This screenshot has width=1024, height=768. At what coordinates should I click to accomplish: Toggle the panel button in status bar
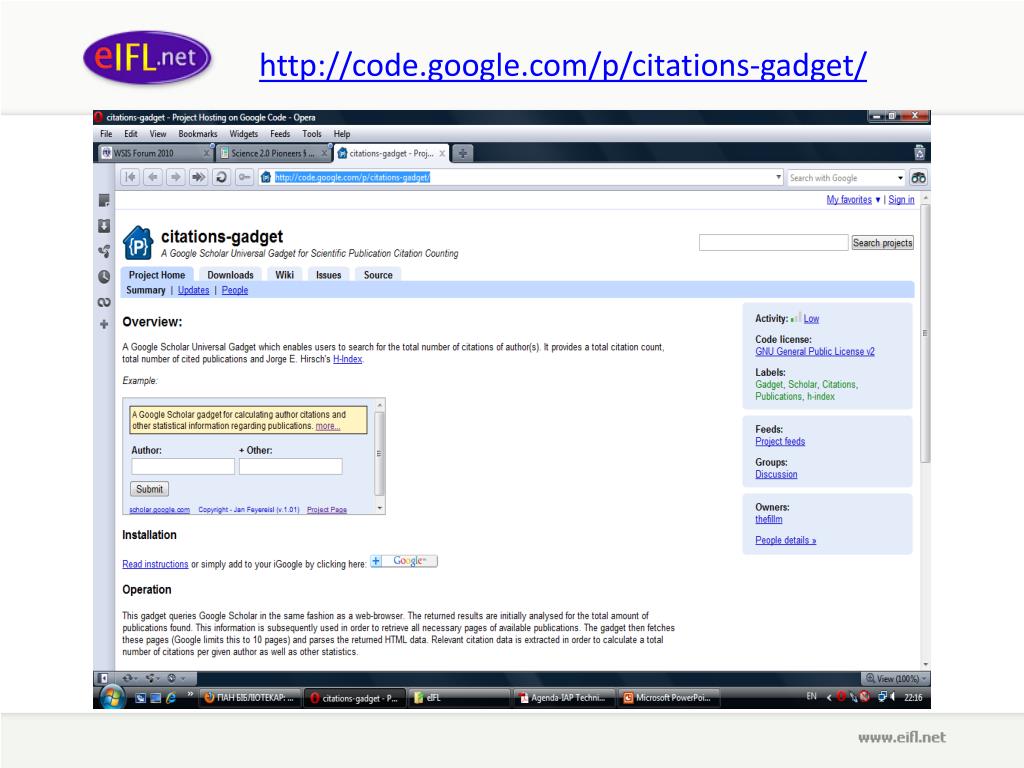(x=103, y=679)
